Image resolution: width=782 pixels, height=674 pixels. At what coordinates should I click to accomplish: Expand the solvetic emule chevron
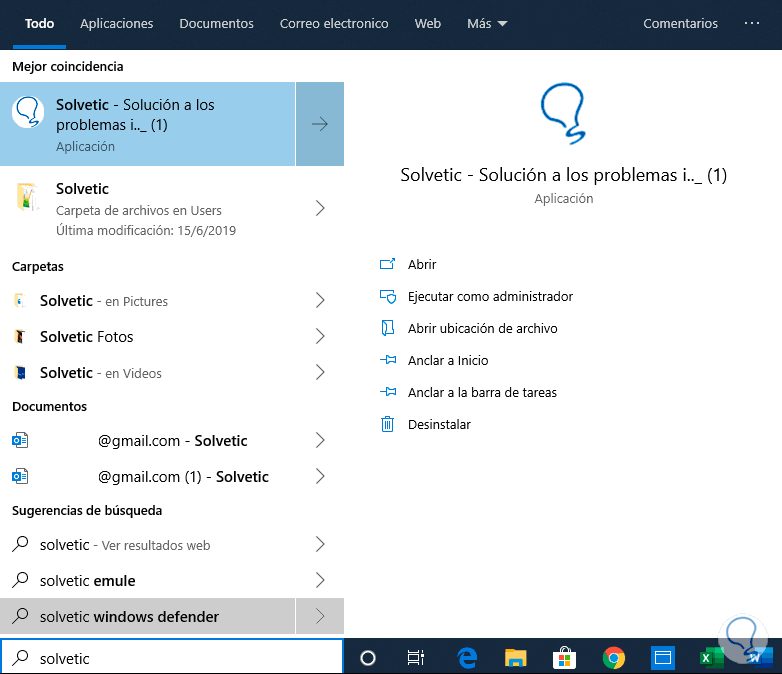(320, 580)
